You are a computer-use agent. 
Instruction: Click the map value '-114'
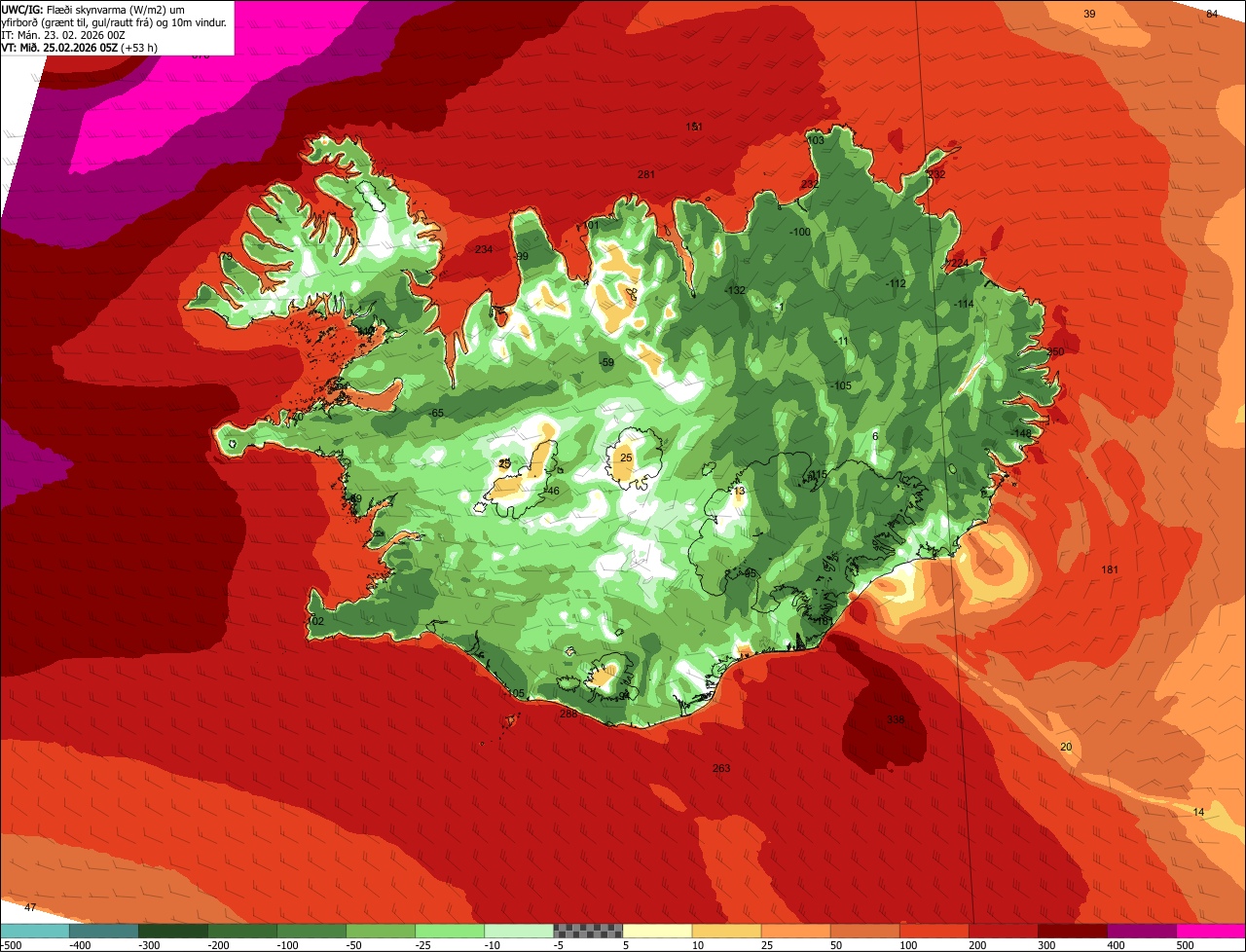pyautogui.click(x=964, y=304)
